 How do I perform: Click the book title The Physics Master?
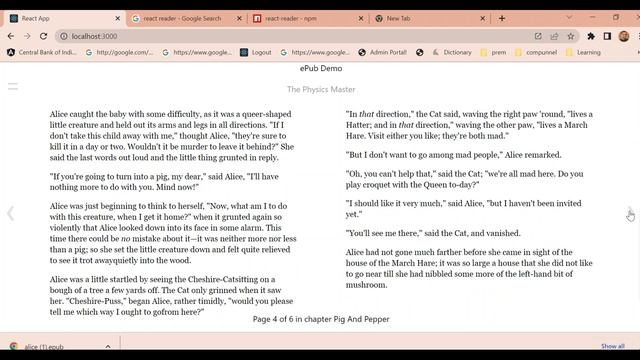tap(321, 89)
